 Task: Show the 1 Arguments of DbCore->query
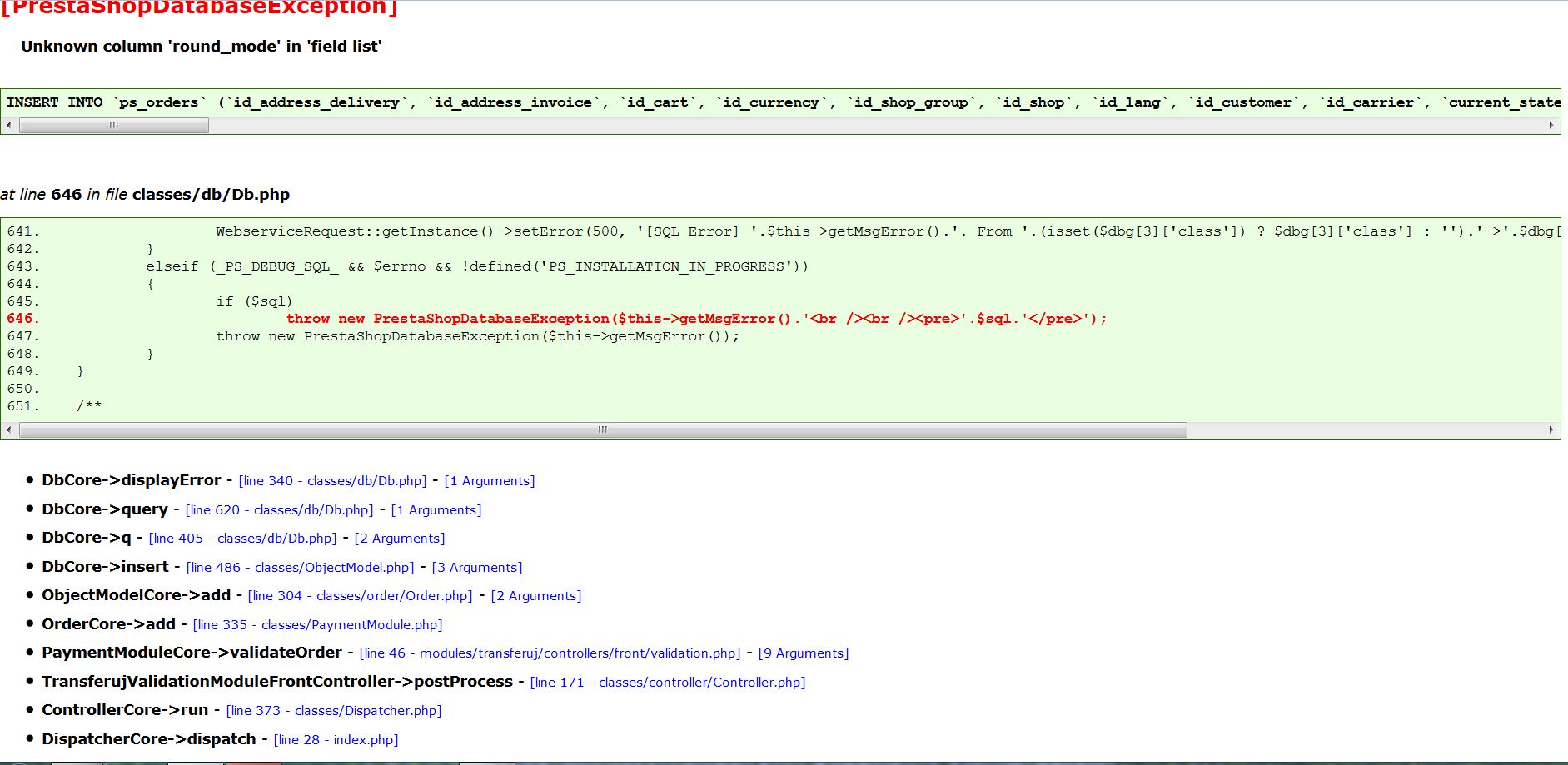point(436,510)
